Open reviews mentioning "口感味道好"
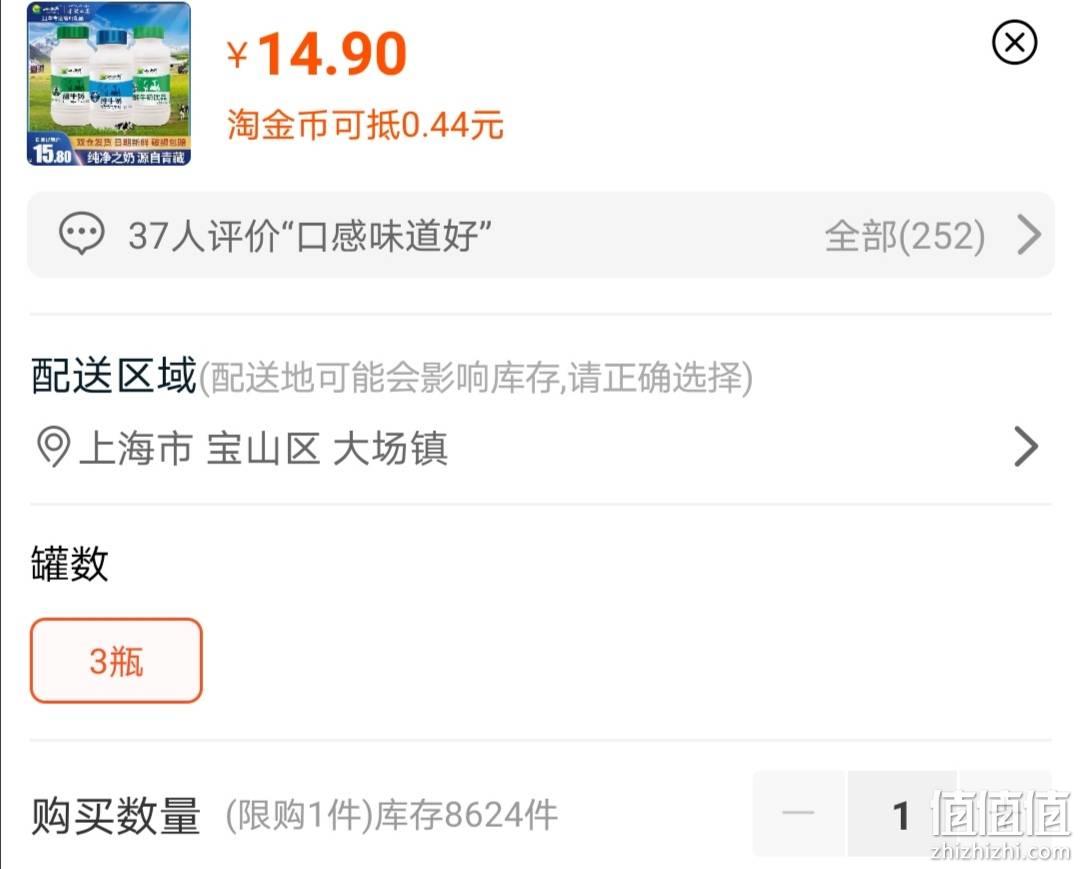Screen dimensions: 1080x869 pyautogui.click(x=310, y=235)
